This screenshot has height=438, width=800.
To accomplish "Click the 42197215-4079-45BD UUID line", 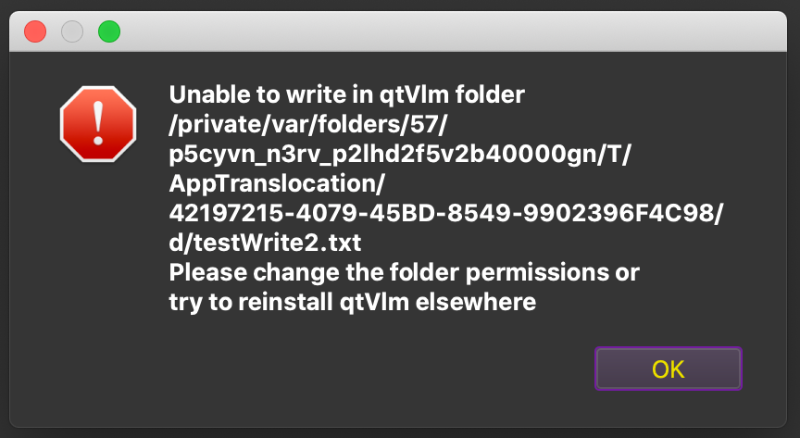I will pyautogui.click(x=446, y=213).
